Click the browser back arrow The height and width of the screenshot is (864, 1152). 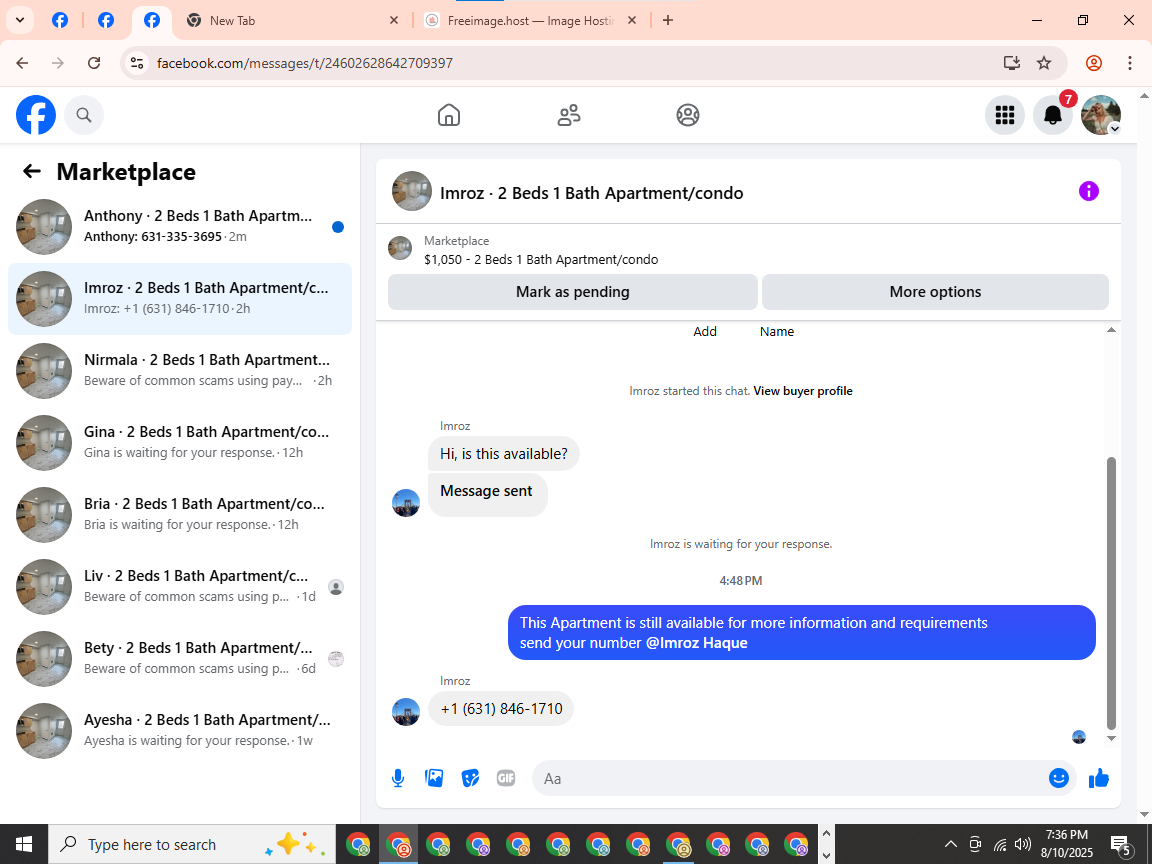point(22,63)
